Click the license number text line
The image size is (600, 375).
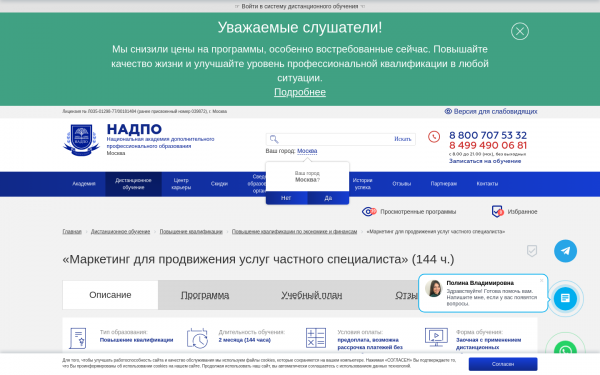[145, 111]
